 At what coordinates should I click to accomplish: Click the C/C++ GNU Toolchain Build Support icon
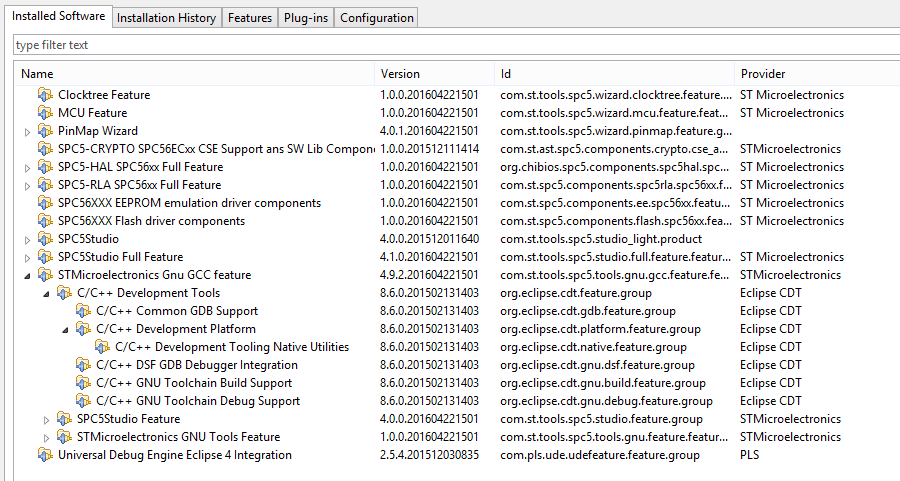[83, 383]
